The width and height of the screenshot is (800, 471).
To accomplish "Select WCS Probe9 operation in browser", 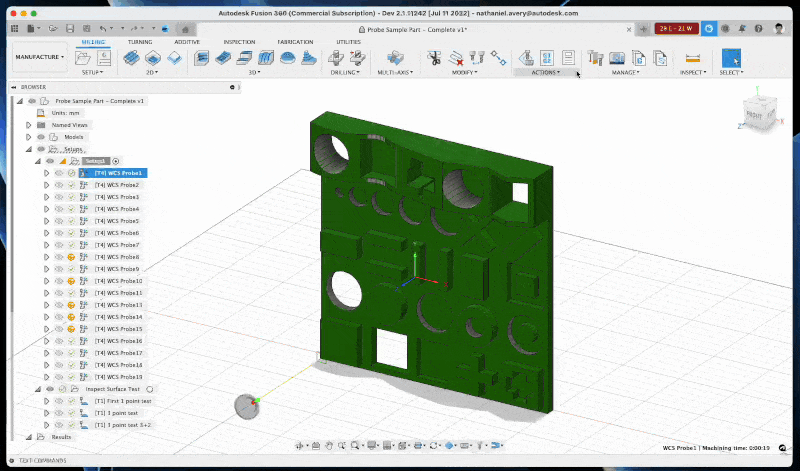I will 117,269.
